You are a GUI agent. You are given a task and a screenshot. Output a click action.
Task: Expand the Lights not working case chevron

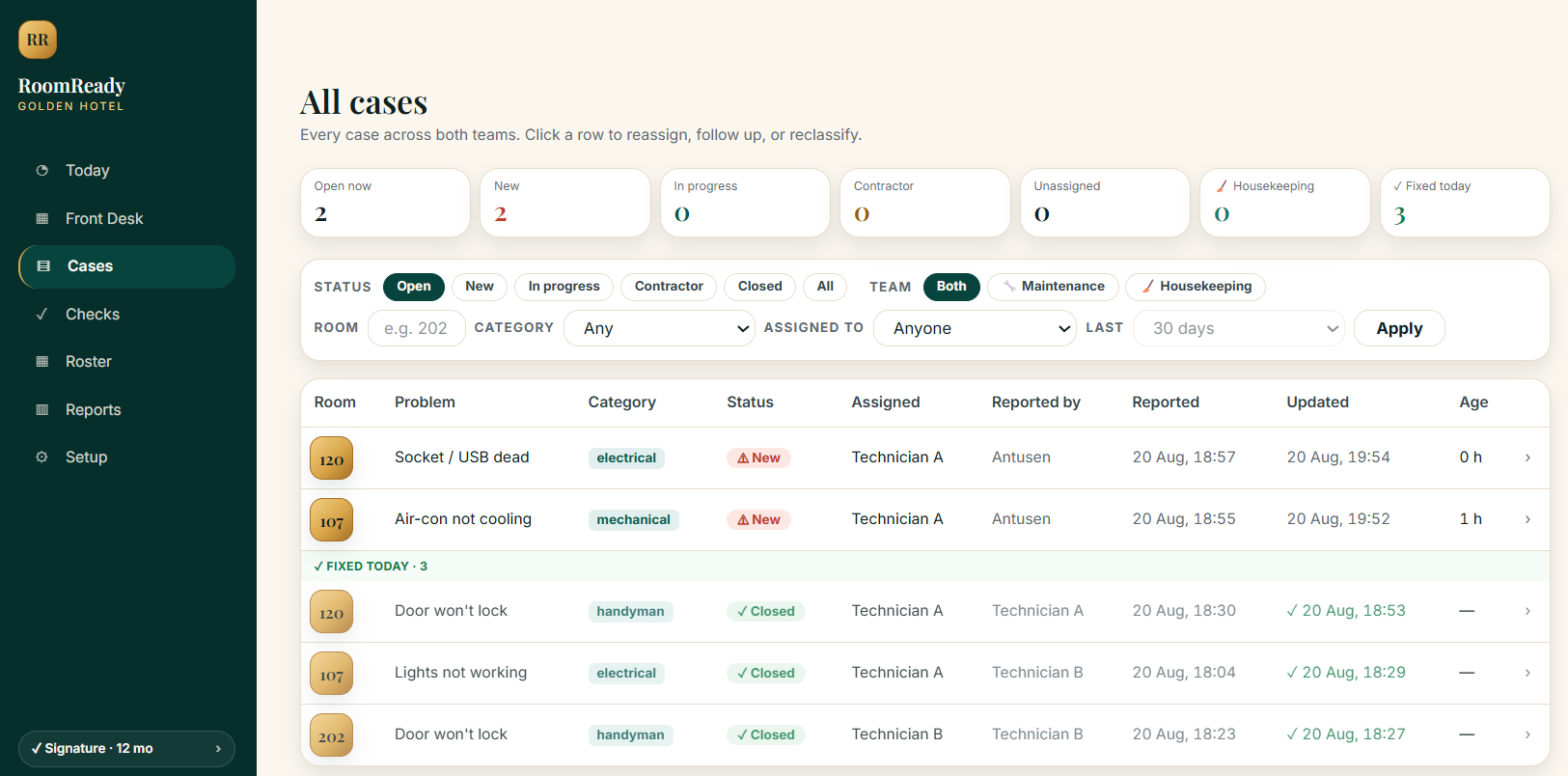1527,673
